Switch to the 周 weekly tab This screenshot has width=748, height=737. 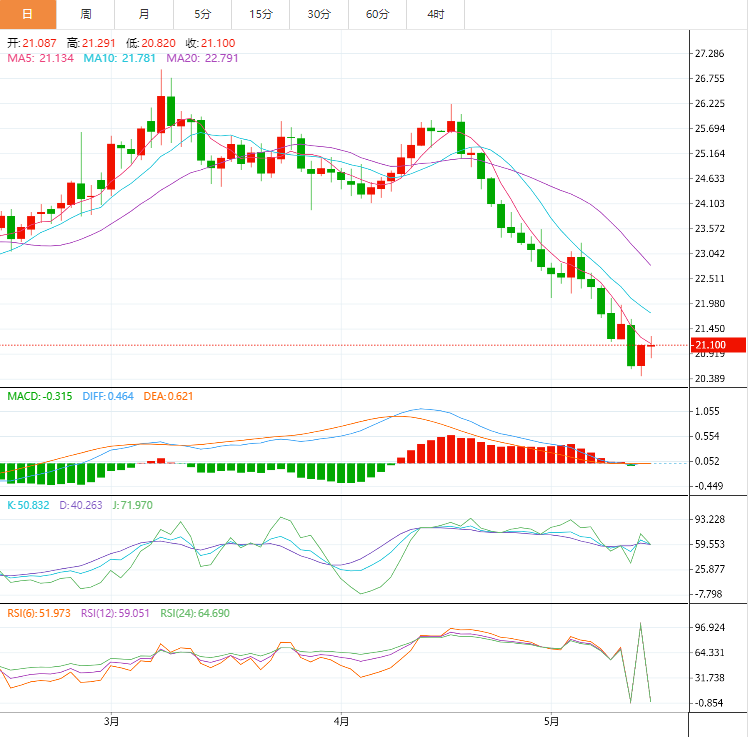tap(86, 14)
